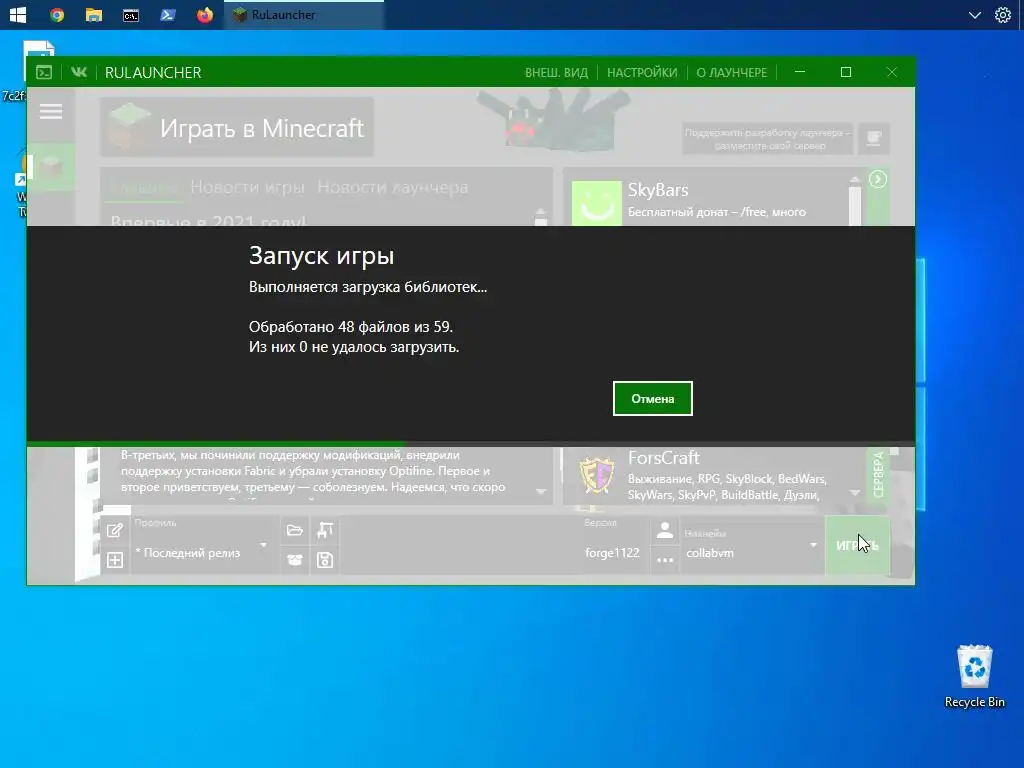Click the green arrow above СЕРВЕРА strip
The image size is (1024, 768).
click(x=878, y=179)
